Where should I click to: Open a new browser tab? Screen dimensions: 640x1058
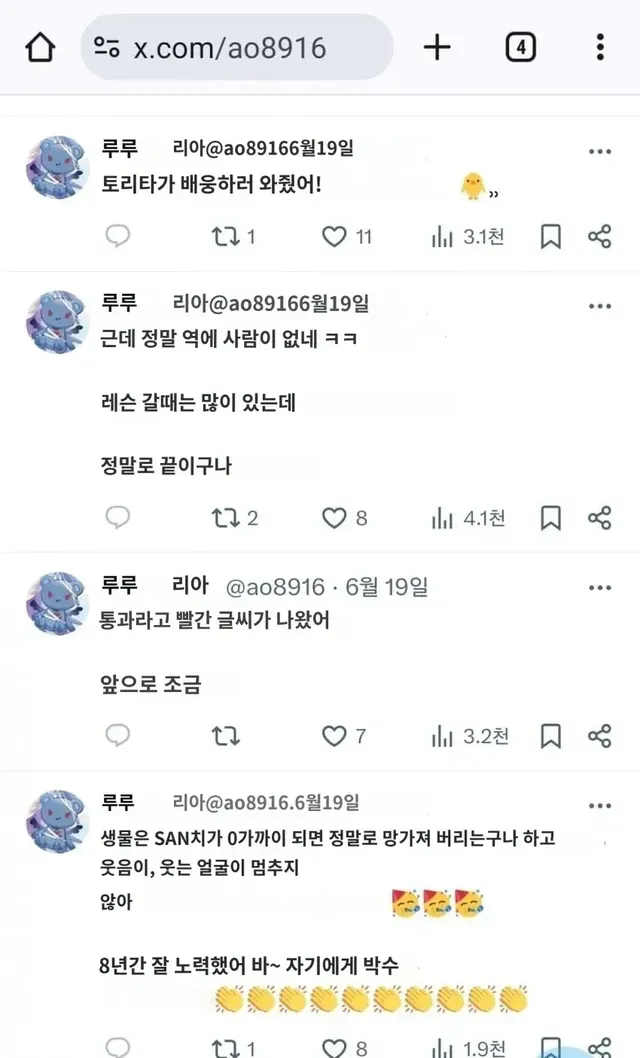coord(437,48)
